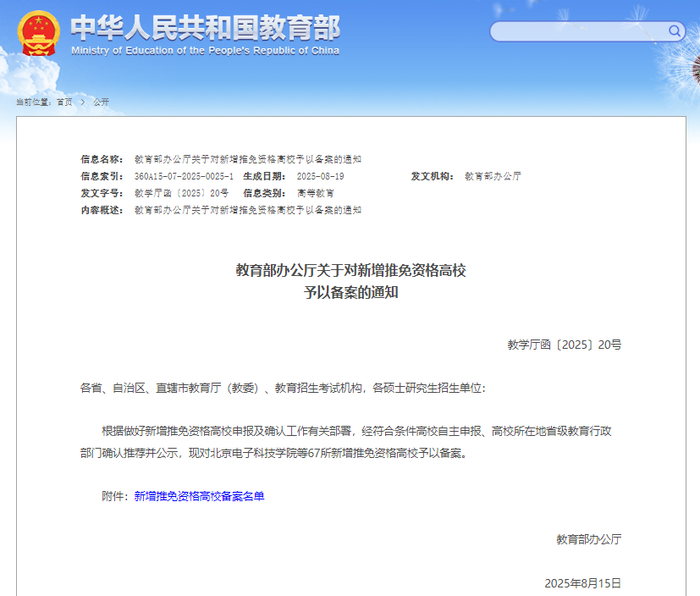Click the 内容概述 summary text

click(x=248, y=210)
